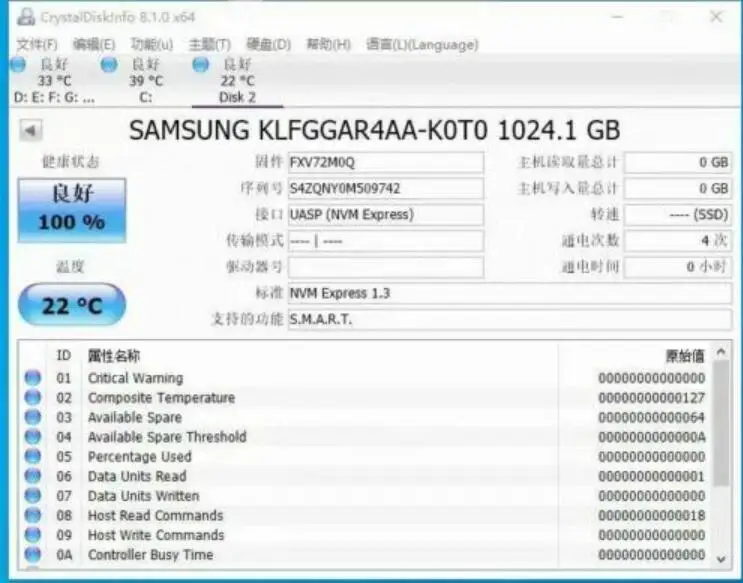Screen dimensions: 743x583
Task: Click the host reads total 0 GB field
Action: [x=678, y=163]
